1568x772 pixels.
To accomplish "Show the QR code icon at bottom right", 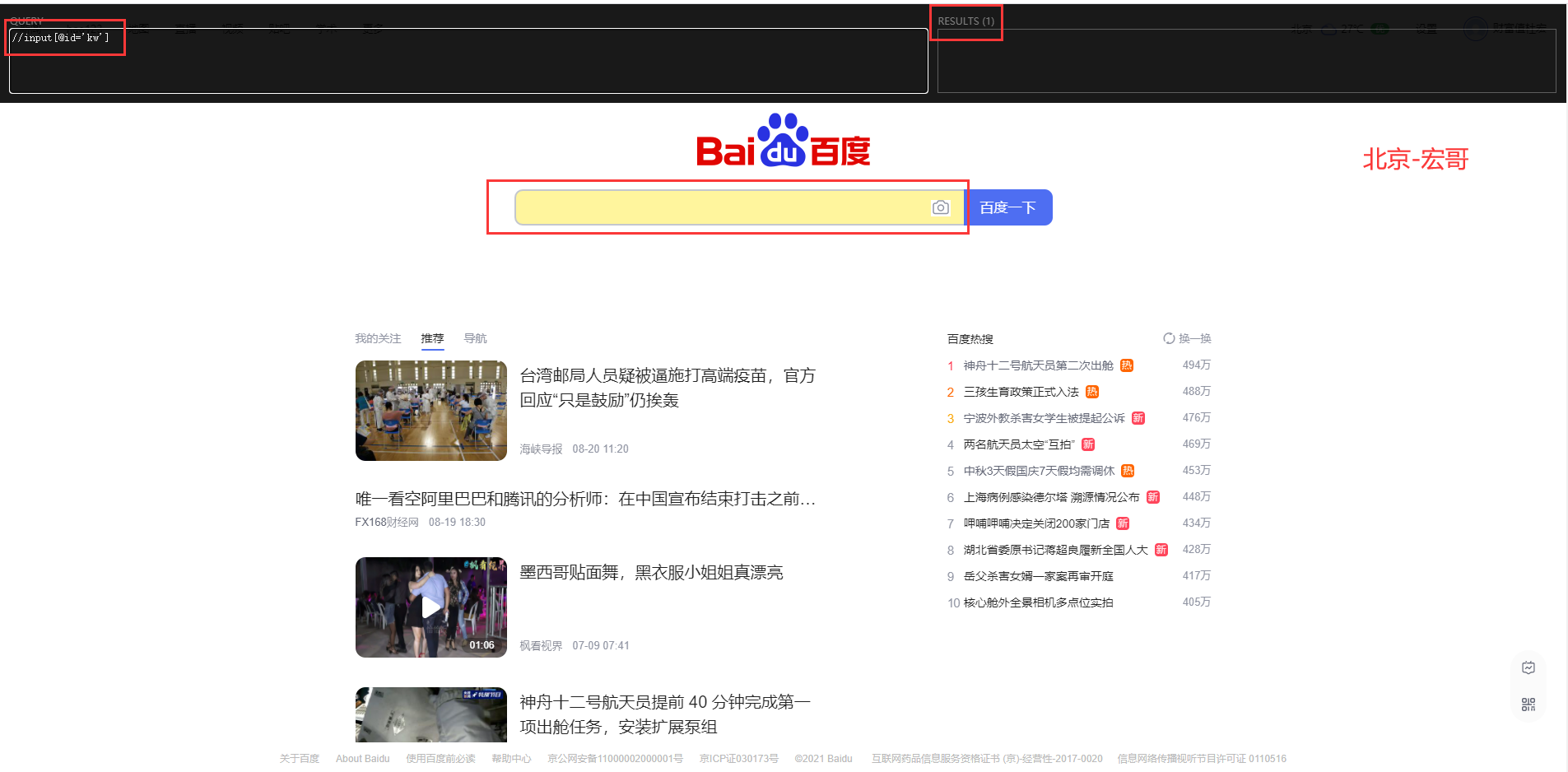I will pyautogui.click(x=1528, y=705).
